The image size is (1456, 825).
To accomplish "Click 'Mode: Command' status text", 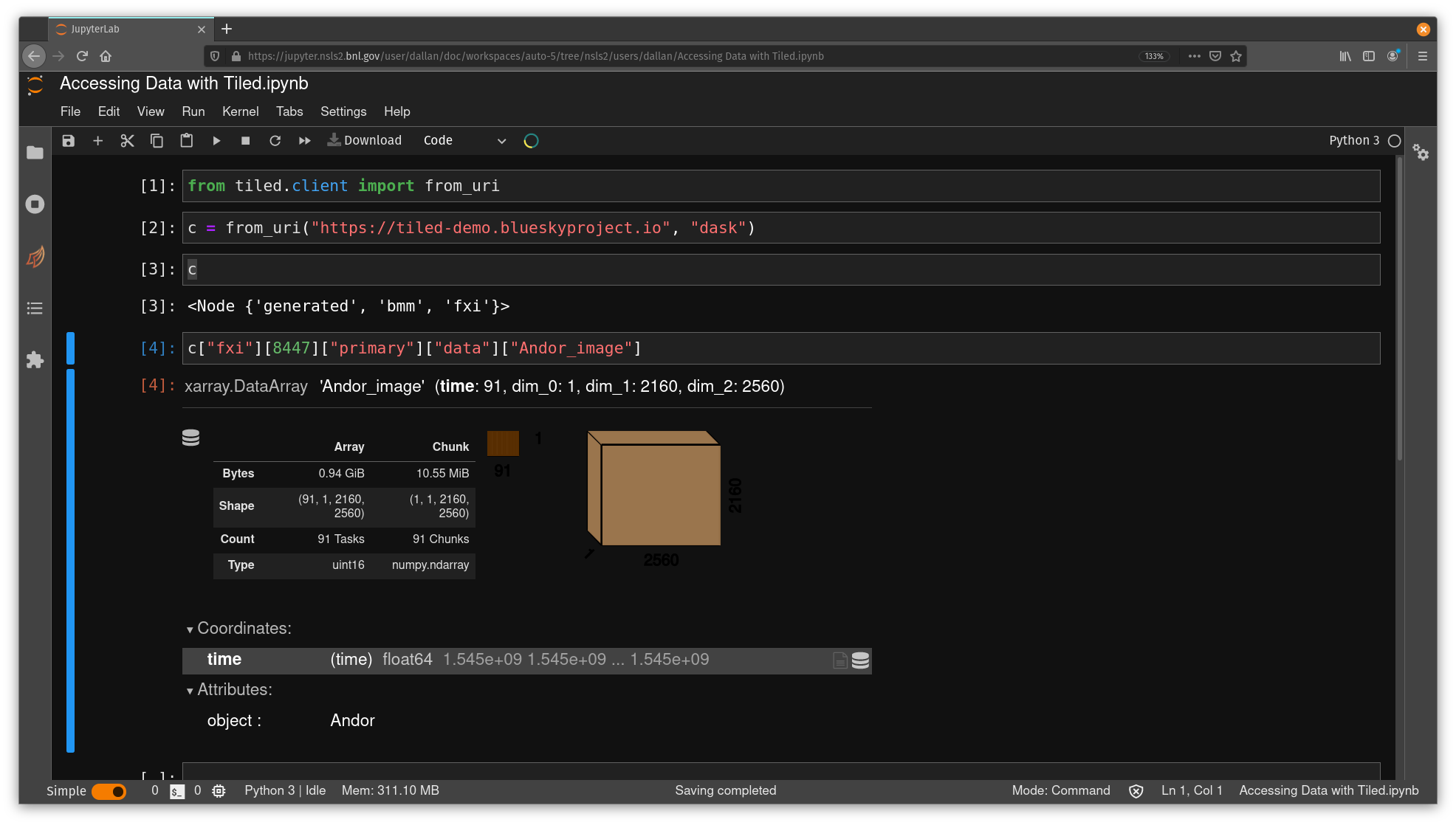I will (1061, 791).
